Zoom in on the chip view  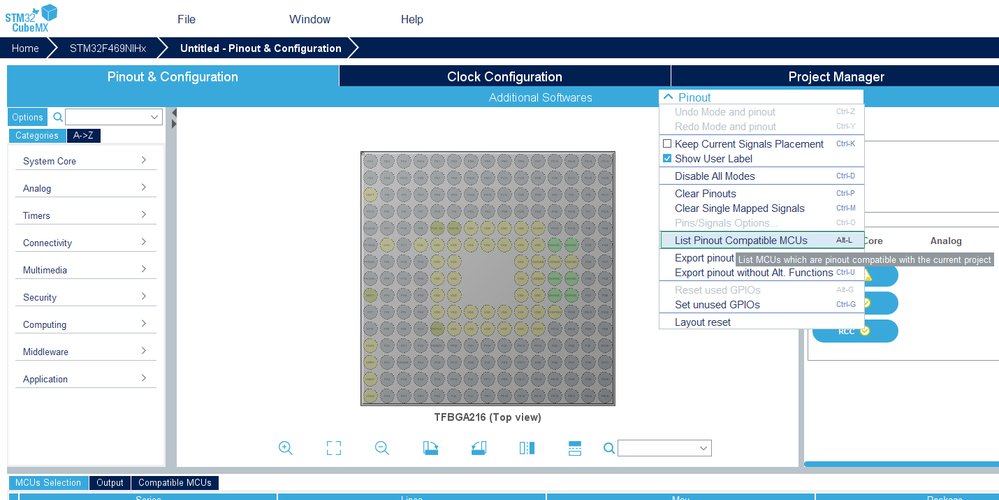[x=285, y=448]
